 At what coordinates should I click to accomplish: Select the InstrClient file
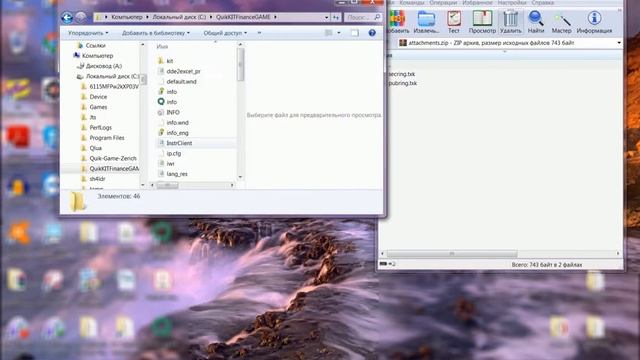(x=179, y=143)
